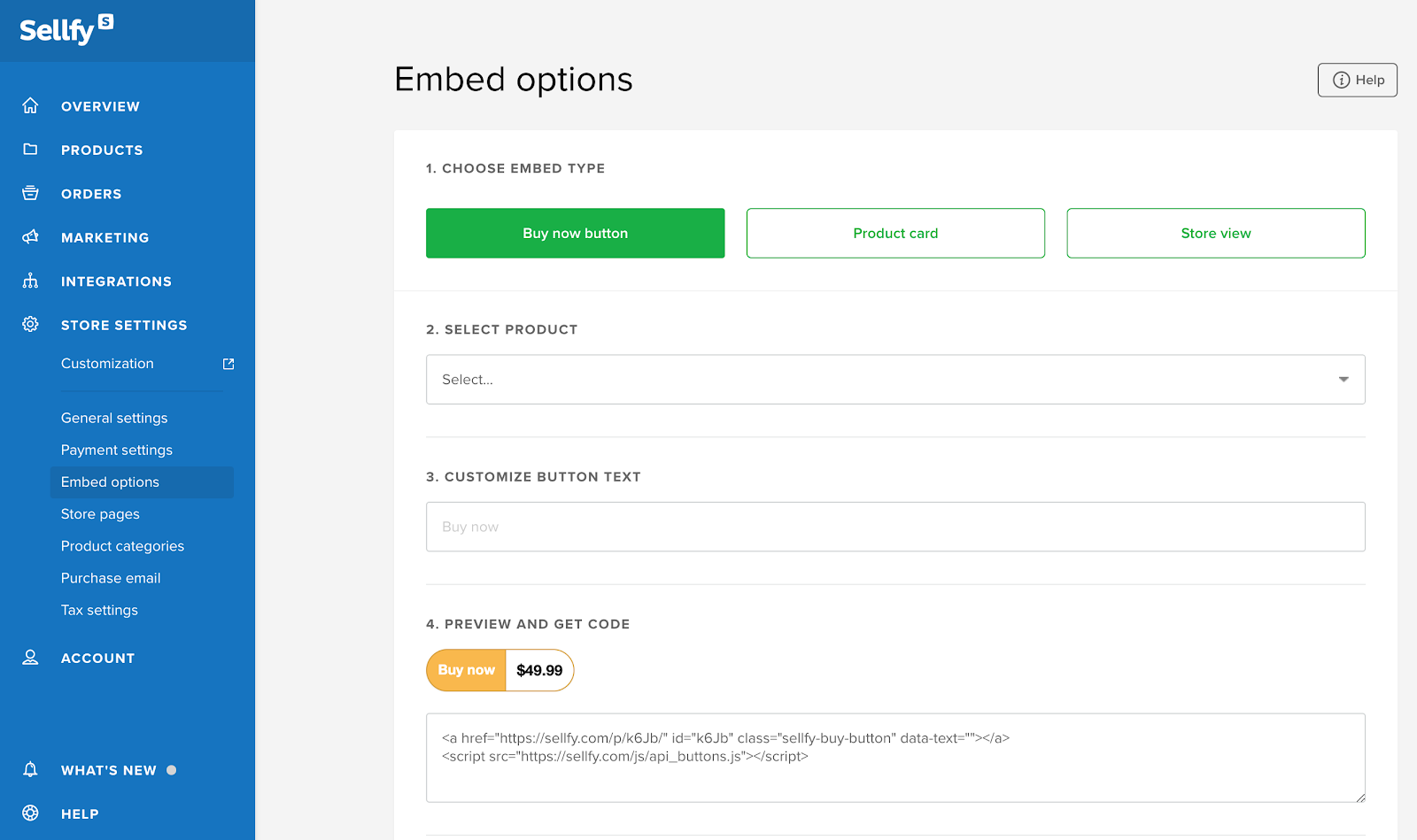Screen dimensions: 1417x840
Task: Click the Overview home icon
Action: [30, 106]
